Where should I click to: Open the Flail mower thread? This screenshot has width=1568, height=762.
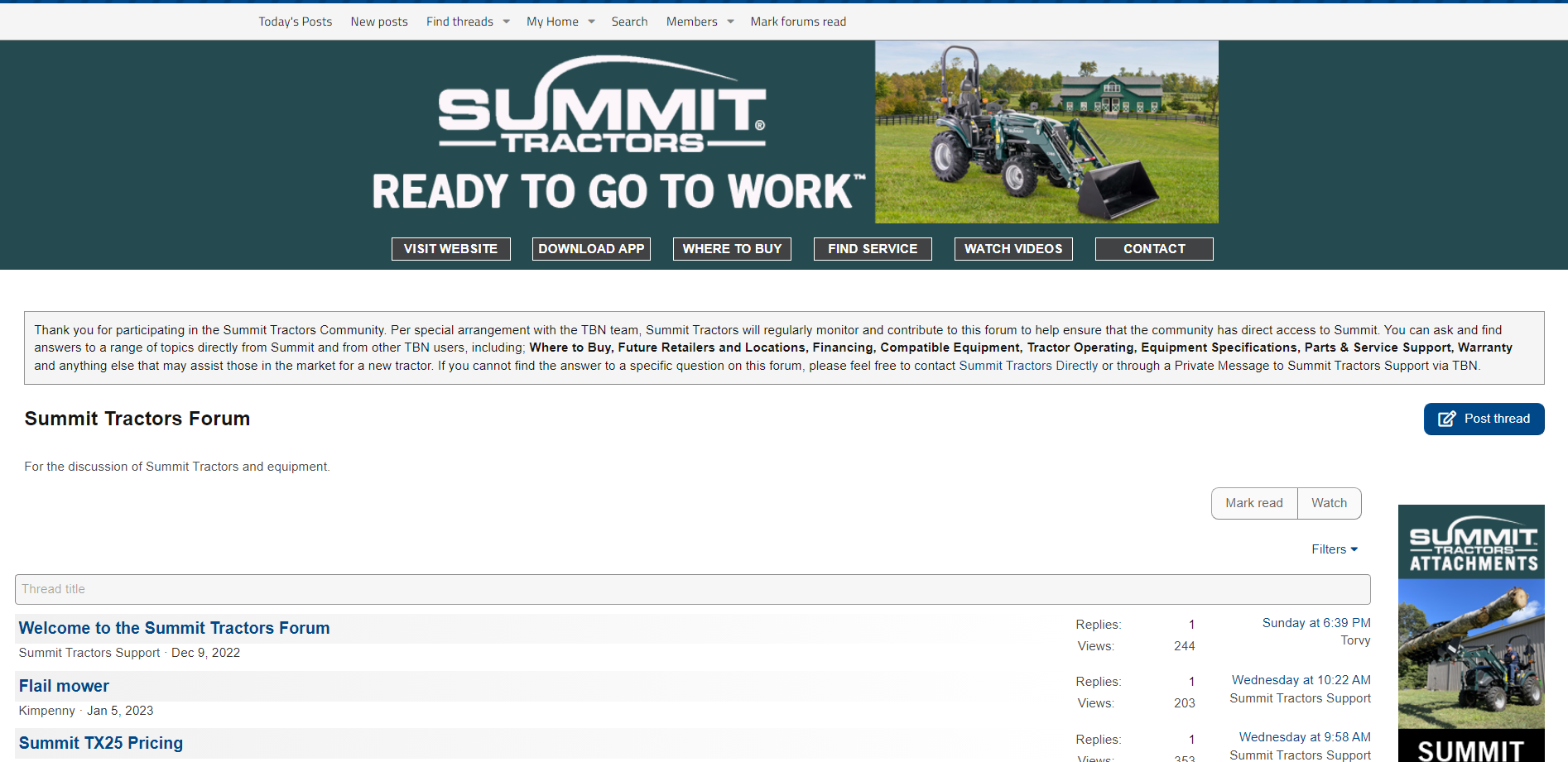coord(64,686)
